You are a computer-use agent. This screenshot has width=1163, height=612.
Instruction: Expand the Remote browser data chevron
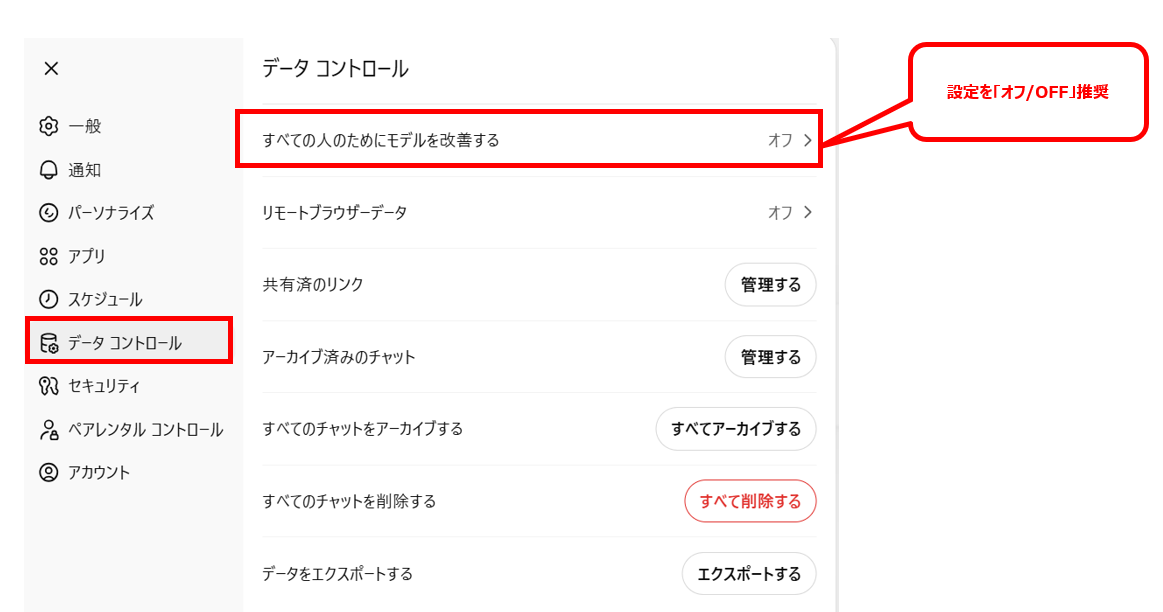pyautogui.click(x=808, y=212)
